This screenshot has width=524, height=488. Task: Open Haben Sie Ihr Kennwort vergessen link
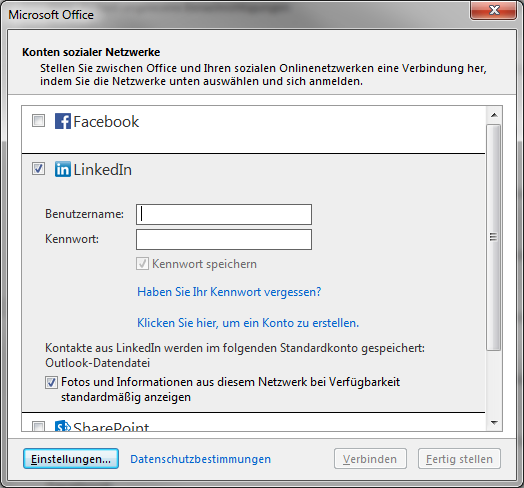[229, 292]
